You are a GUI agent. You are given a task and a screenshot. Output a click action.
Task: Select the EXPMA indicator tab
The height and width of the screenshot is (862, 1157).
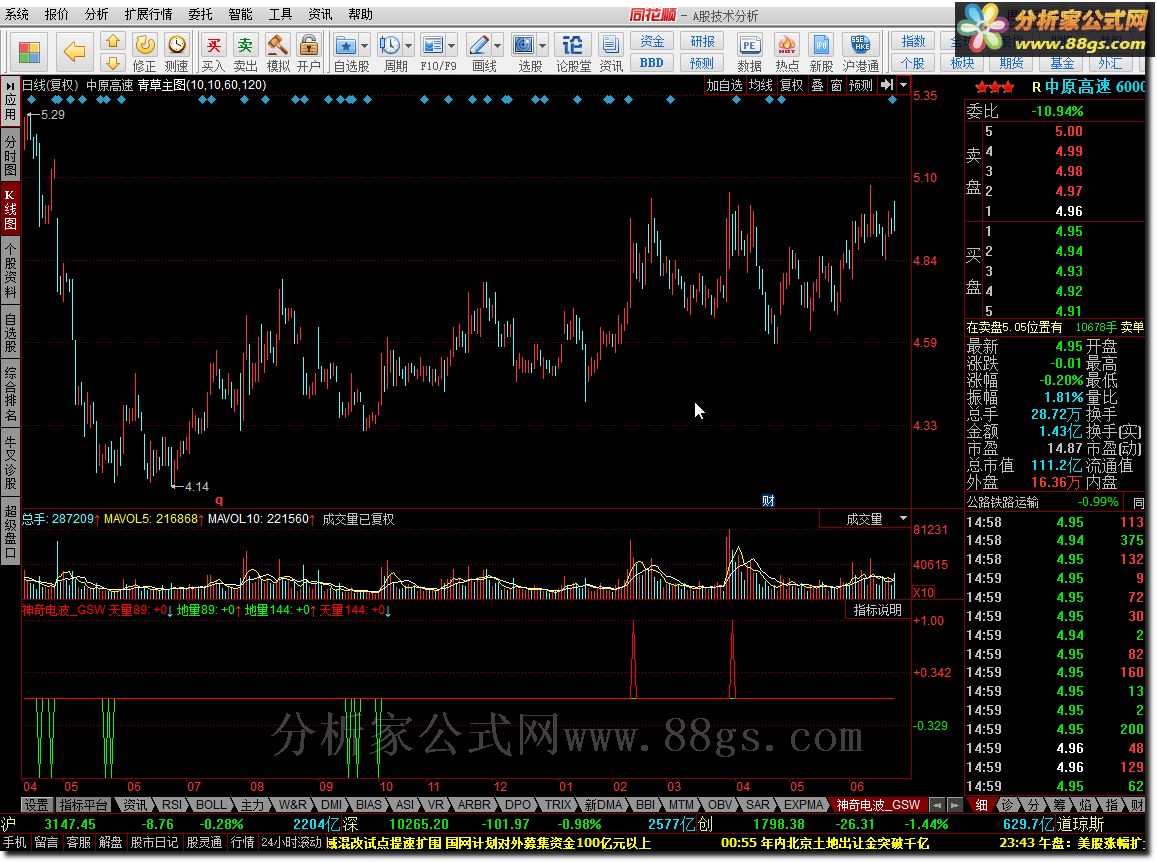pyautogui.click(x=803, y=804)
